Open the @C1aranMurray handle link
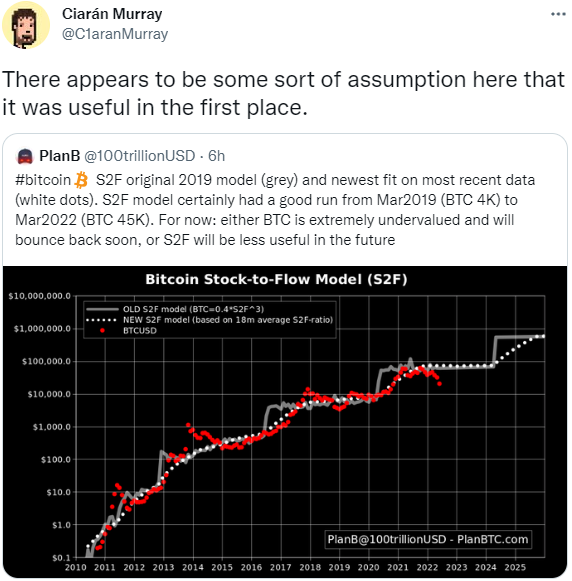572x581 pixels. click(115, 34)
